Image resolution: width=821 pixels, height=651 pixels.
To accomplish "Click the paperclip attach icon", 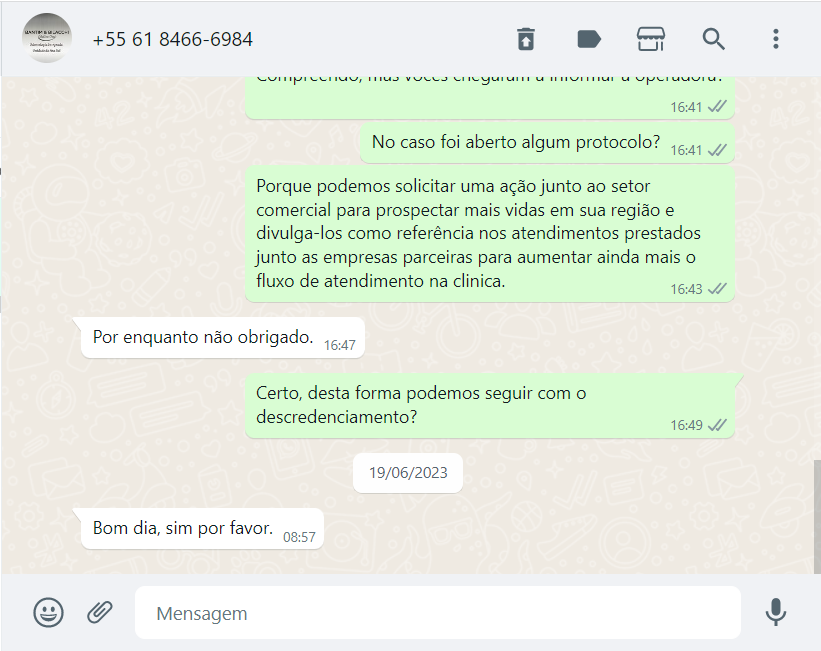I will click(99, 612).
